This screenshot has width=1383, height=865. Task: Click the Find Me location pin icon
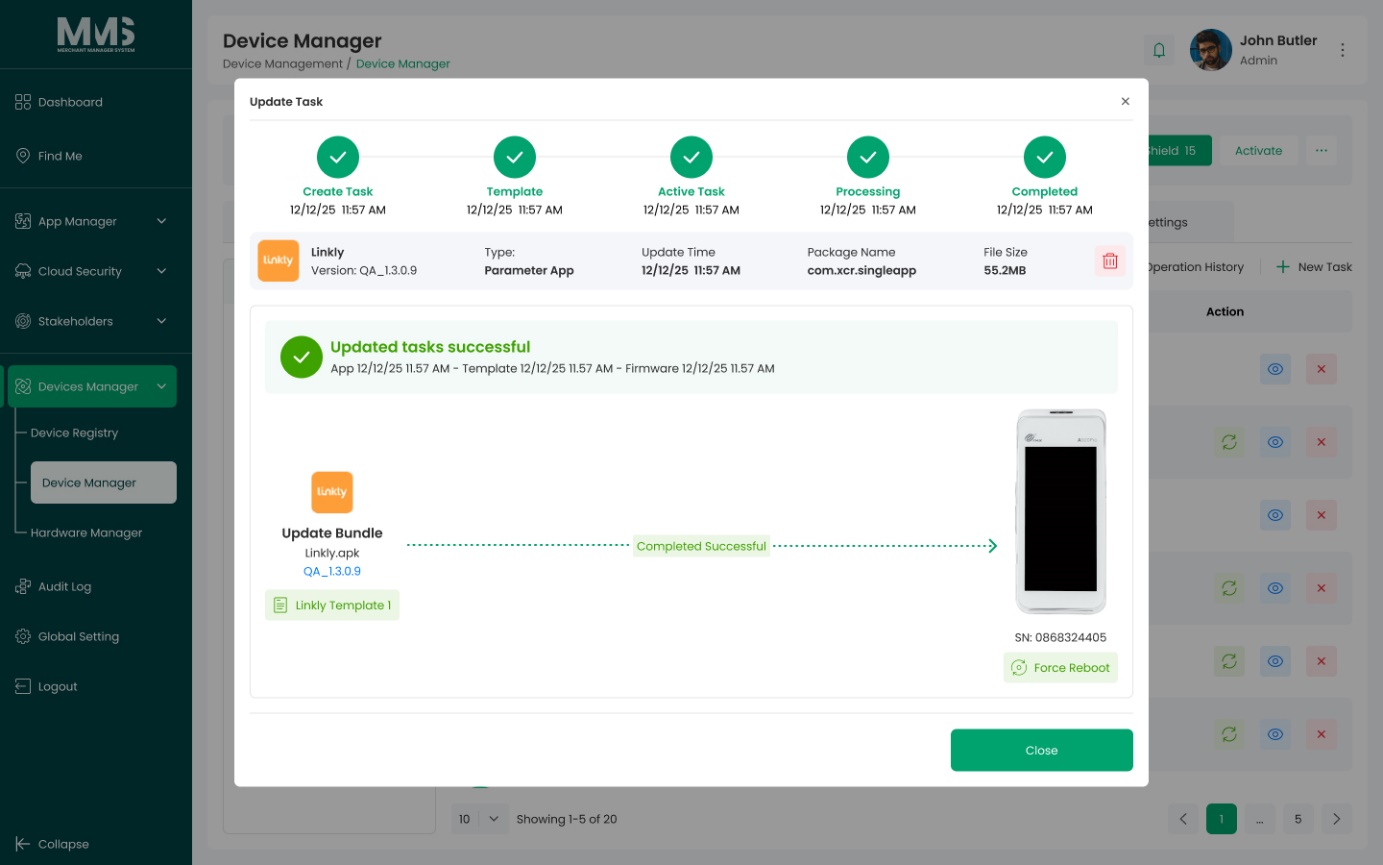coord(23,156)
